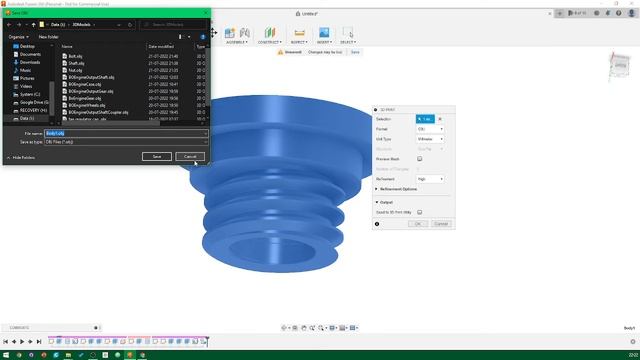The width and height of the screenshot is (640, 360).
Task: Click the timeline end marker
Action: click(207, 341)
